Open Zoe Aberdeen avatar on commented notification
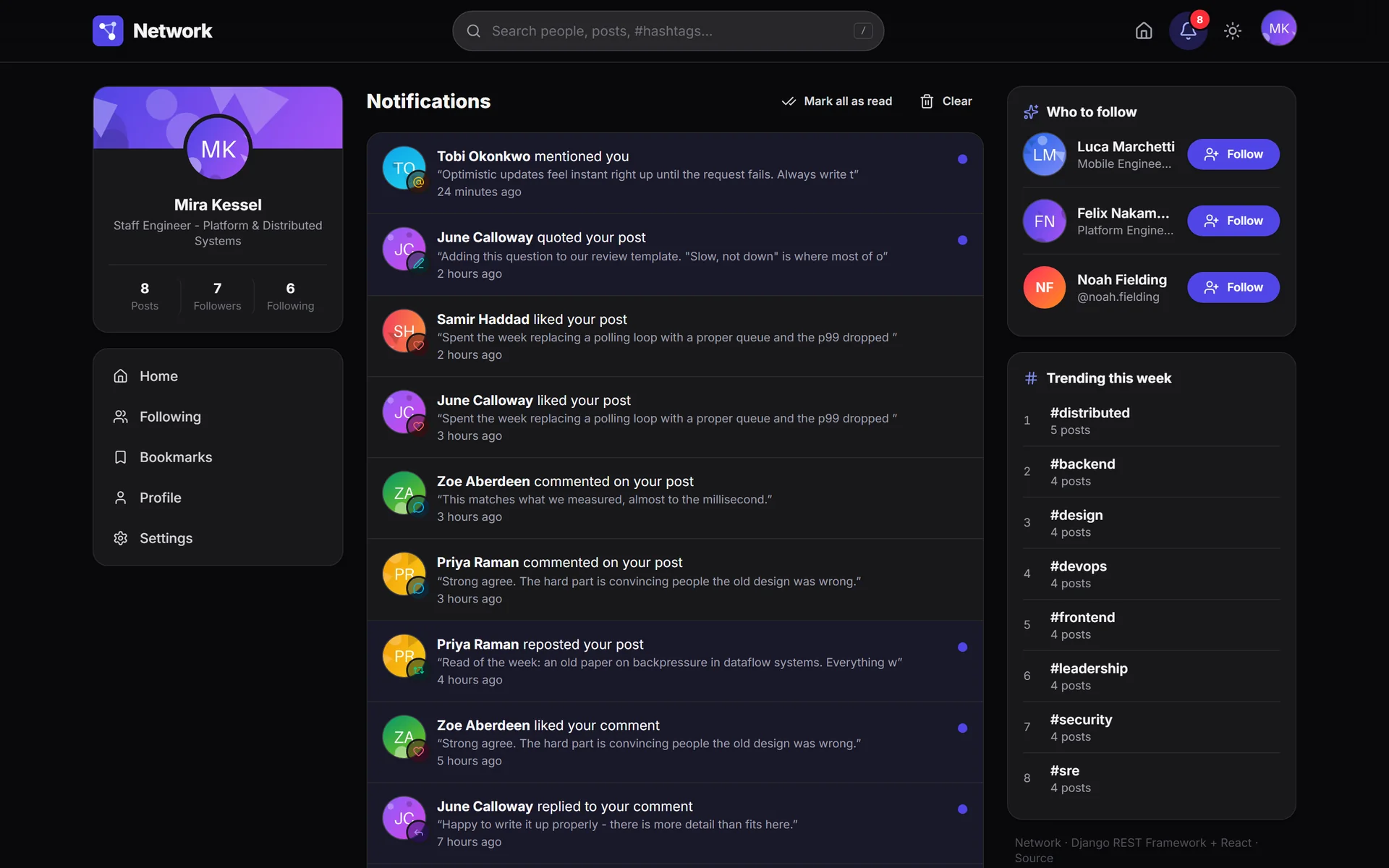The image size is (1389, 868). [404, 493]
